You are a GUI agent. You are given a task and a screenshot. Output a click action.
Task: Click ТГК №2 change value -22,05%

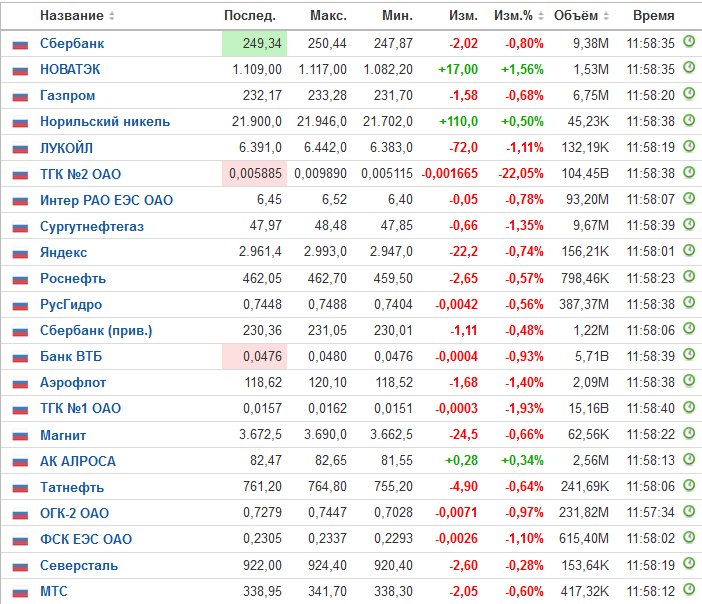[521, 174]
